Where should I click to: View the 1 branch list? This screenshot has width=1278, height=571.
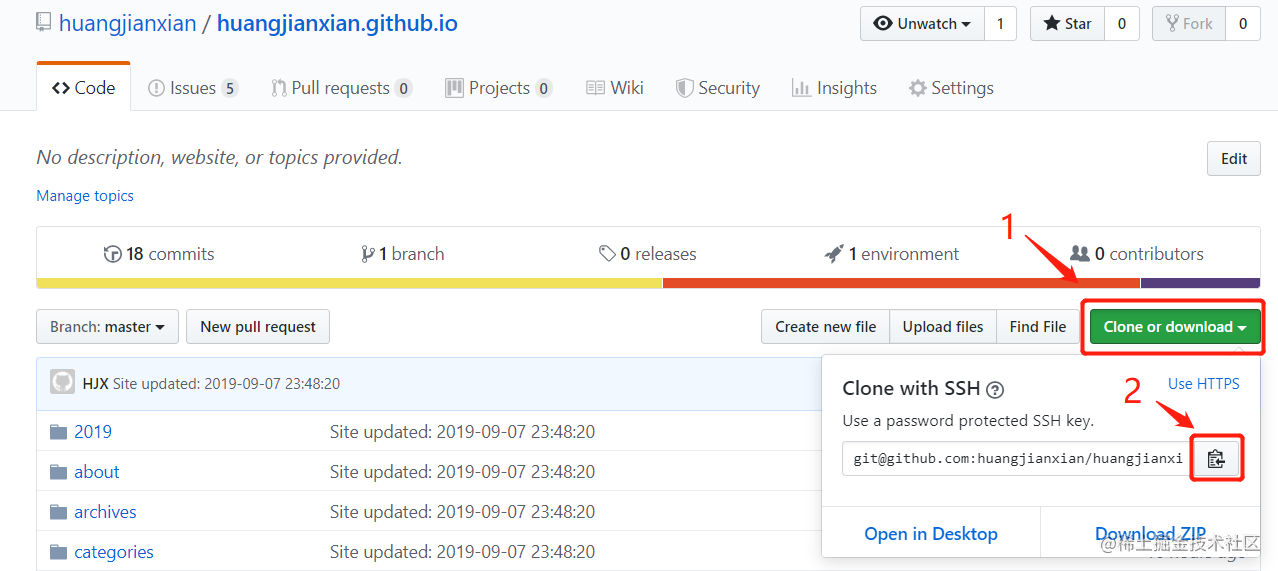[x=402, y=254]
